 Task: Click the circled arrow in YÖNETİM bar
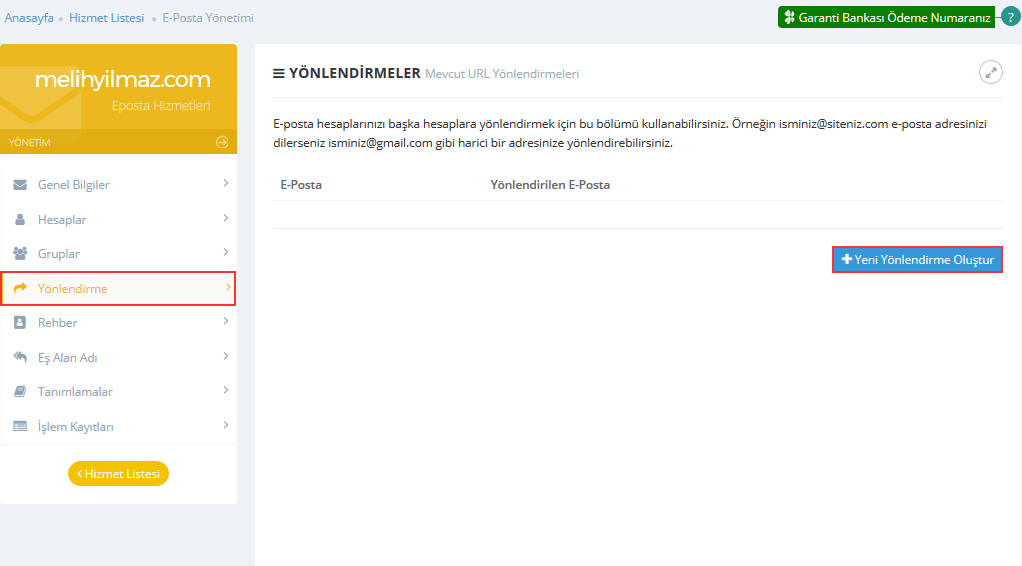(x=222, y=142)
